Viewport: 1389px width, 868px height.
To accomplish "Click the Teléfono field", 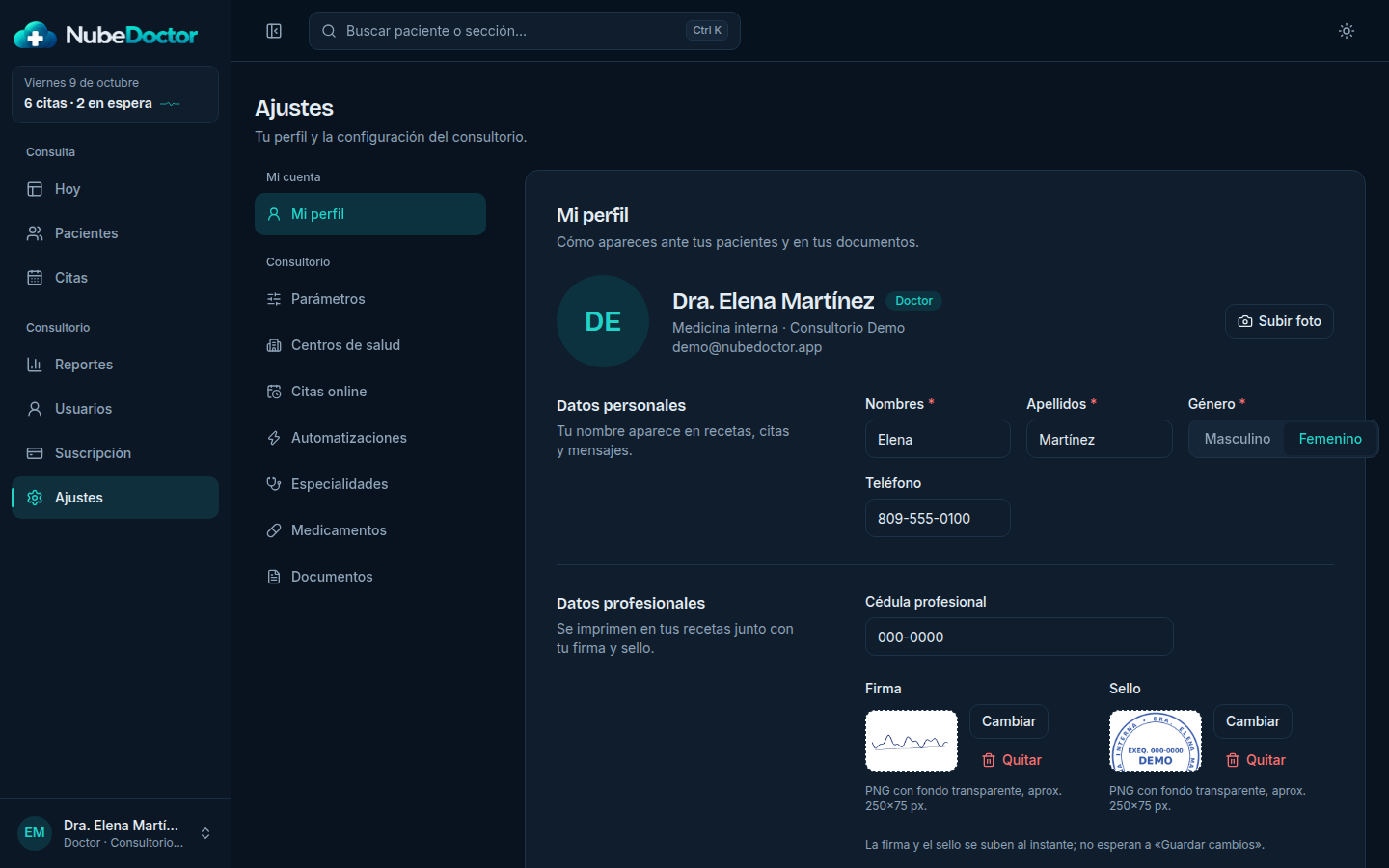I will 938,518.
